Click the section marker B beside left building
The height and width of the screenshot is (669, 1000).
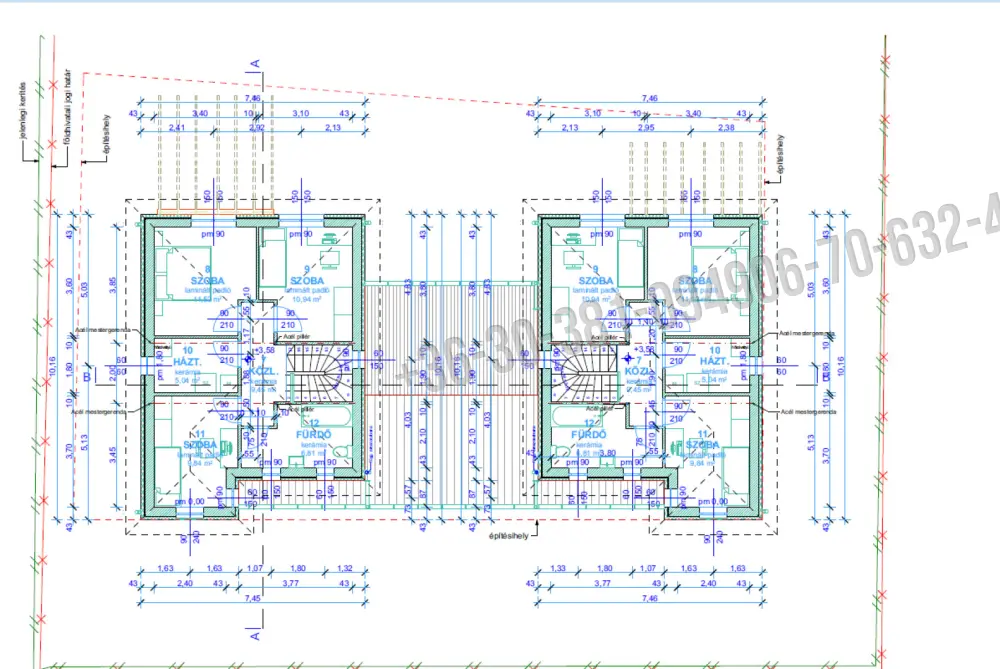click(x=87, y=377)
